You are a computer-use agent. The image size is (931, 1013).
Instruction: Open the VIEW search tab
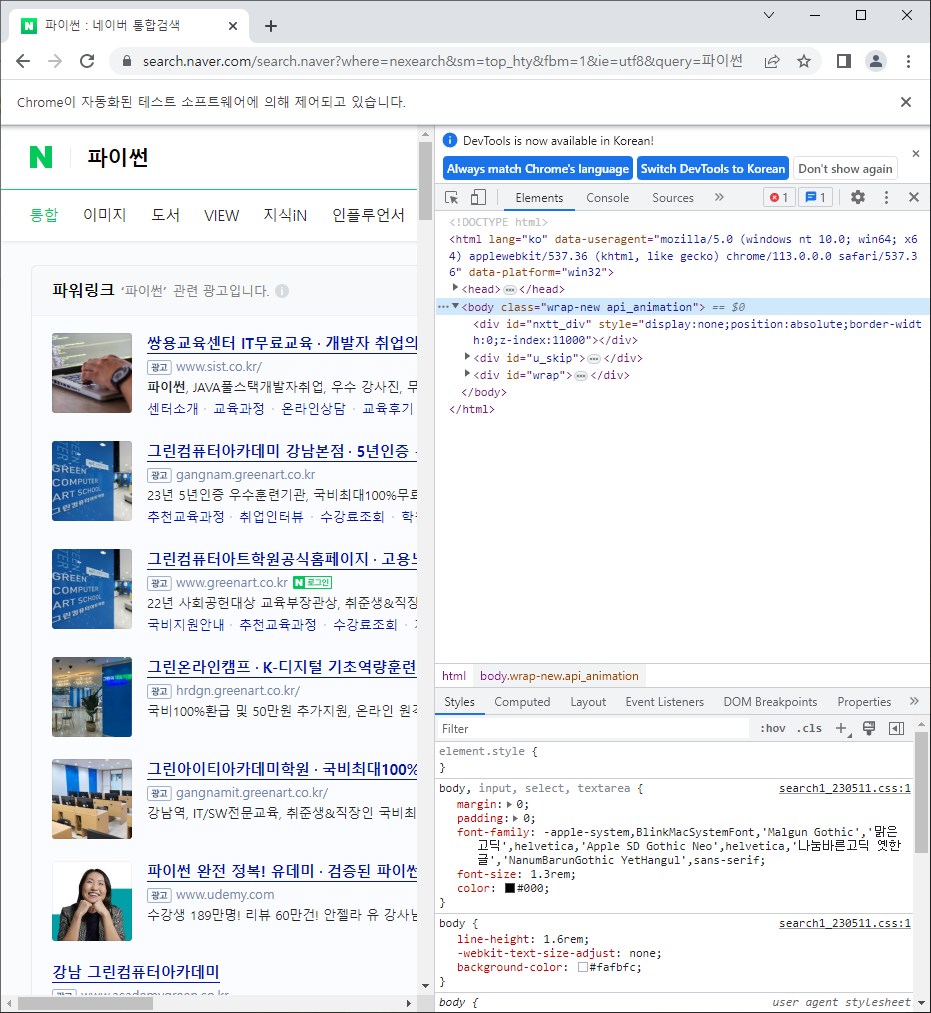[x=221, y=215]
